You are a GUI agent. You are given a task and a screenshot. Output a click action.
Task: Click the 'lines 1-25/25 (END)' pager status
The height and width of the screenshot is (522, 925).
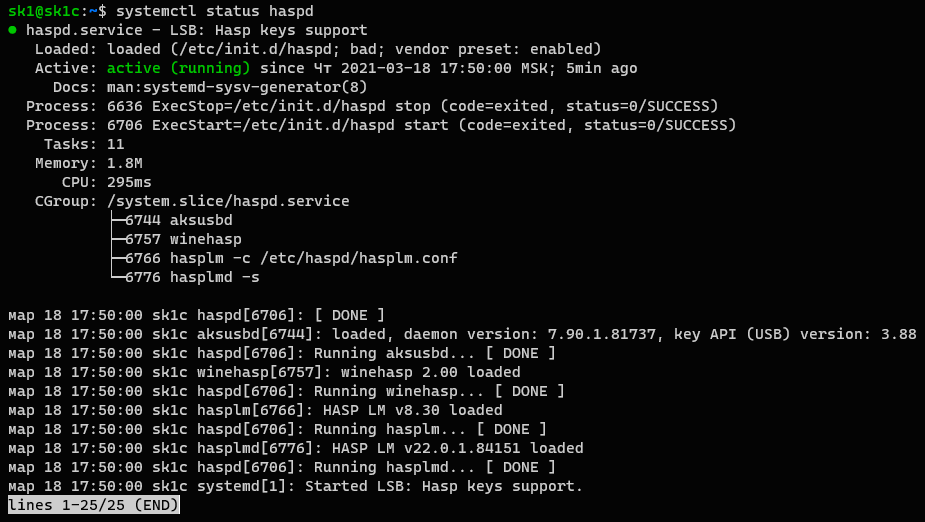coord(94,505)
